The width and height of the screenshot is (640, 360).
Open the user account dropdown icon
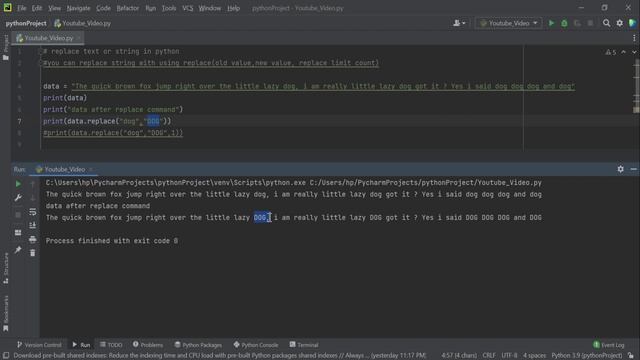tap(459, 23)
